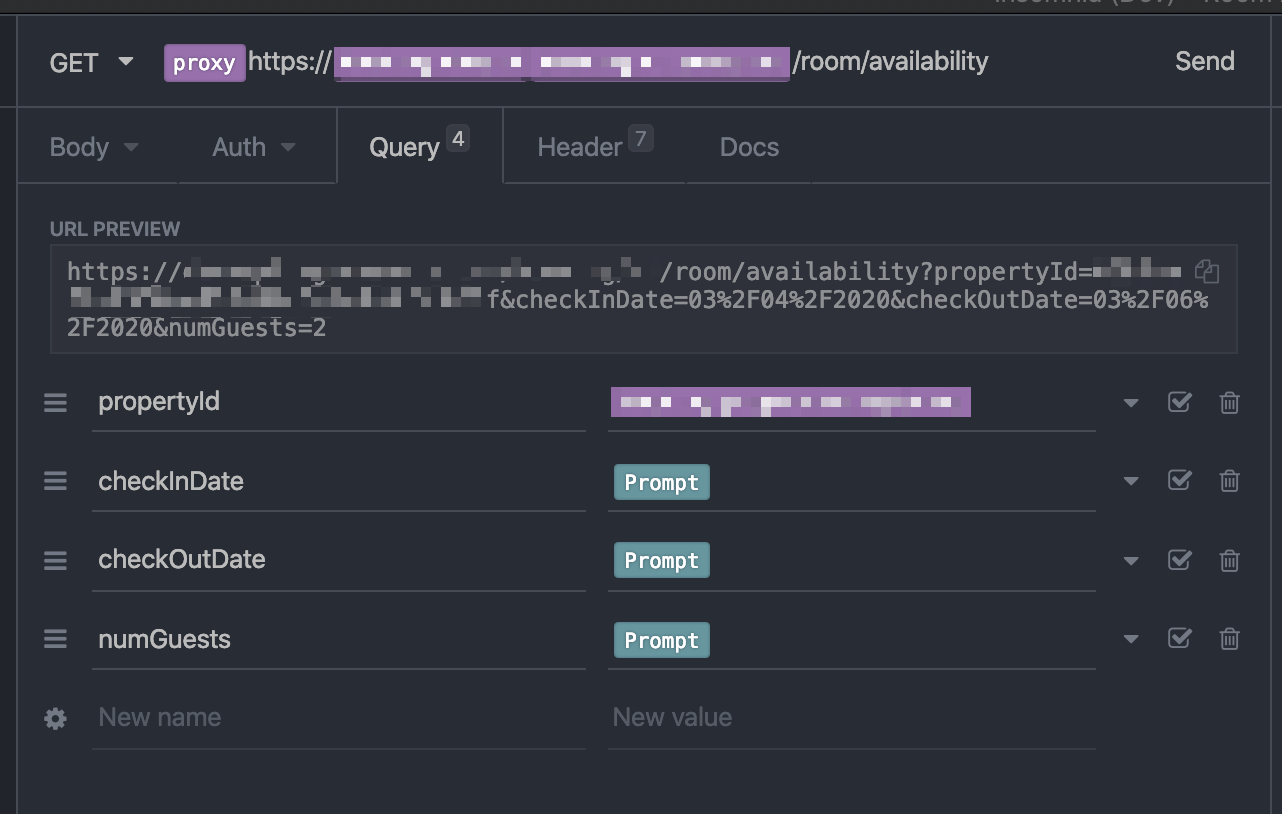Screen dimensions: 1282x814
Task: Expand the checkOutDate row options arrow
Action: pyautogui.click(x=1131, y=561)
